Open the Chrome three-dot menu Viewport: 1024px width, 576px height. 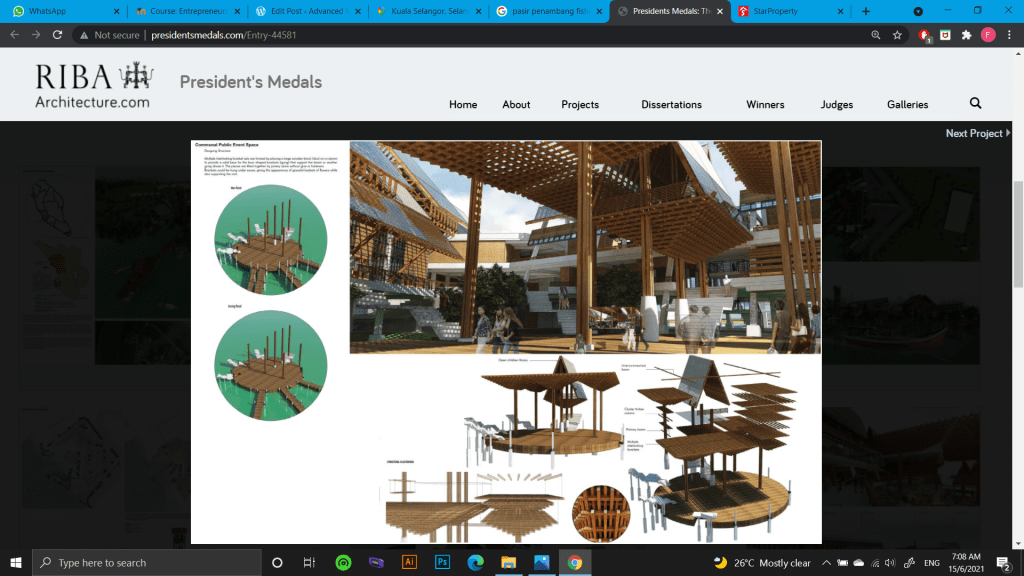[x=1009, y=34]
